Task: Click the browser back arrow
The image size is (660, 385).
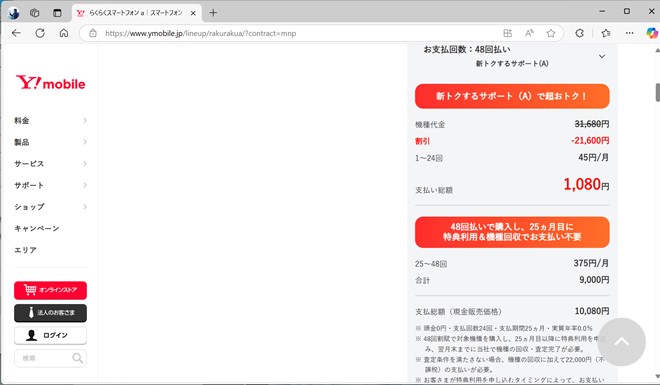Action: 16,33
